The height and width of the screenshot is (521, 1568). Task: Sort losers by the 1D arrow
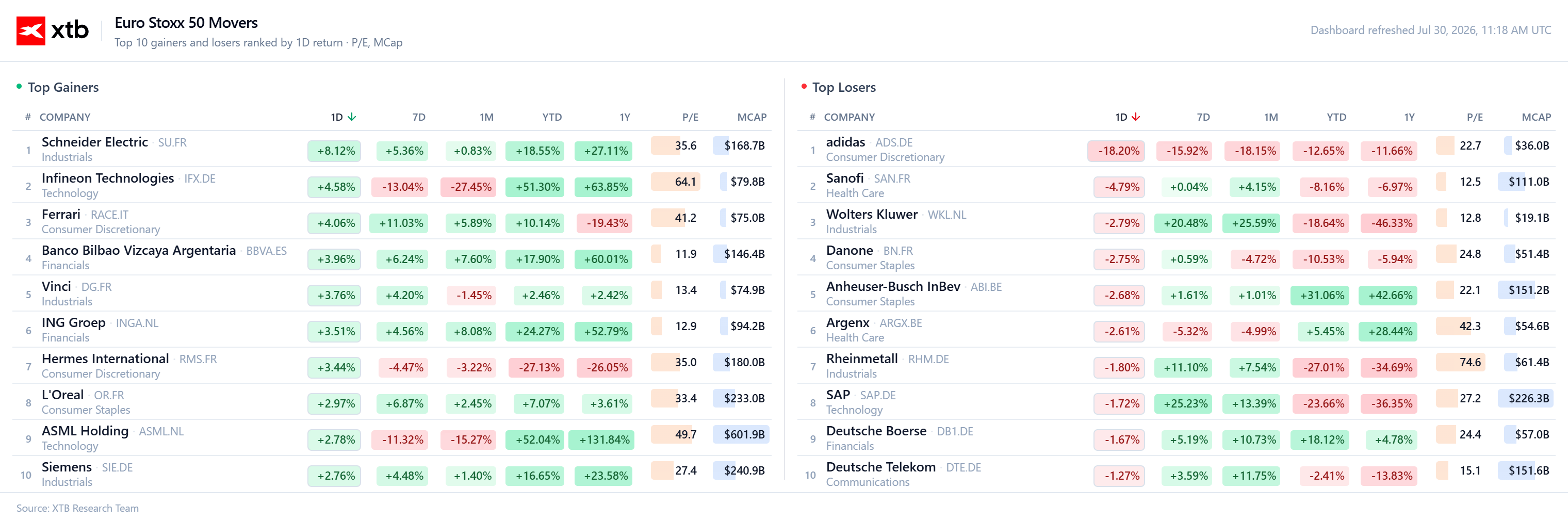point(1136,117)
